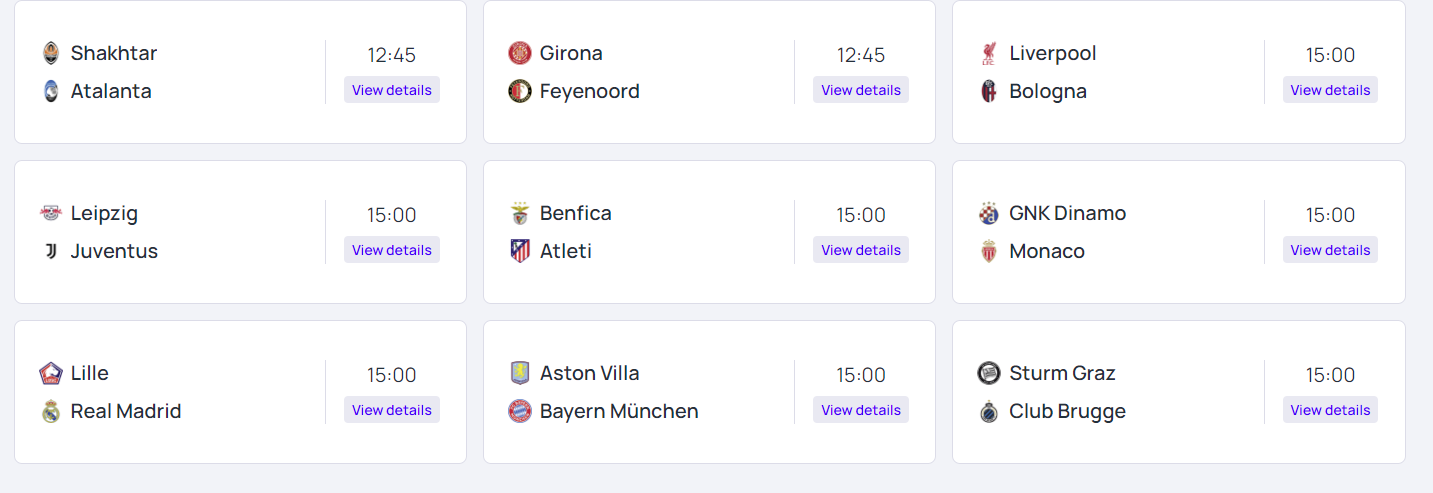This screenshot has width=1433, height=493.
Task: Click the Shakhtar club crest icon
Action: click(x=51, y=53)
